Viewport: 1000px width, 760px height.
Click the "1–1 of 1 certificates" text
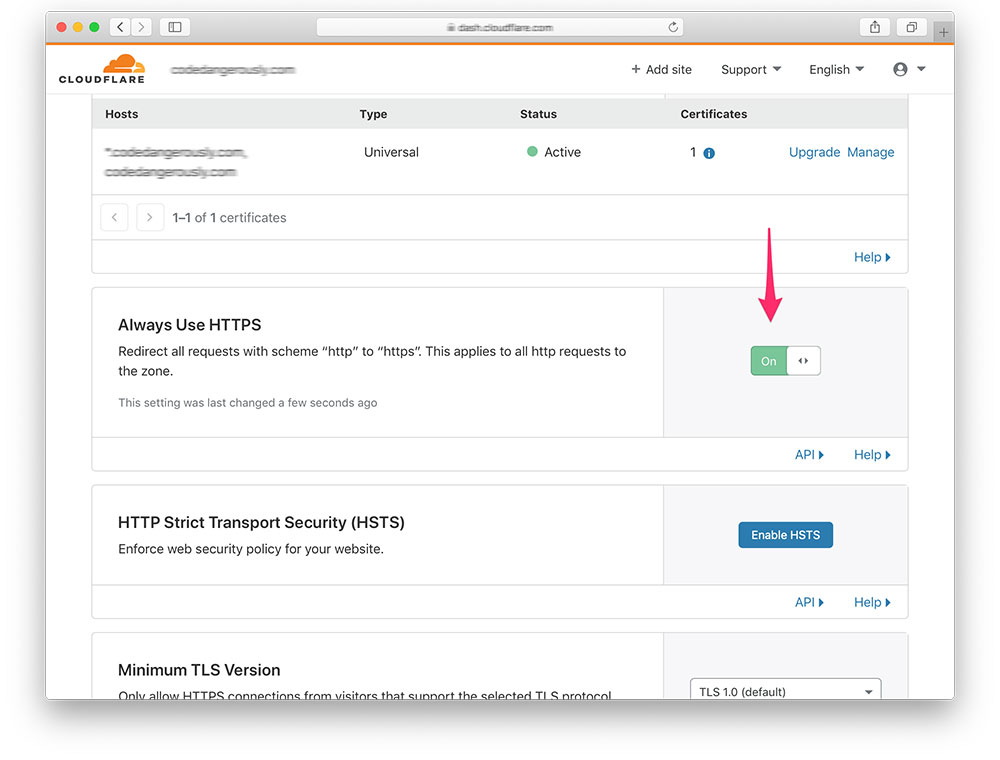[229, 217]
